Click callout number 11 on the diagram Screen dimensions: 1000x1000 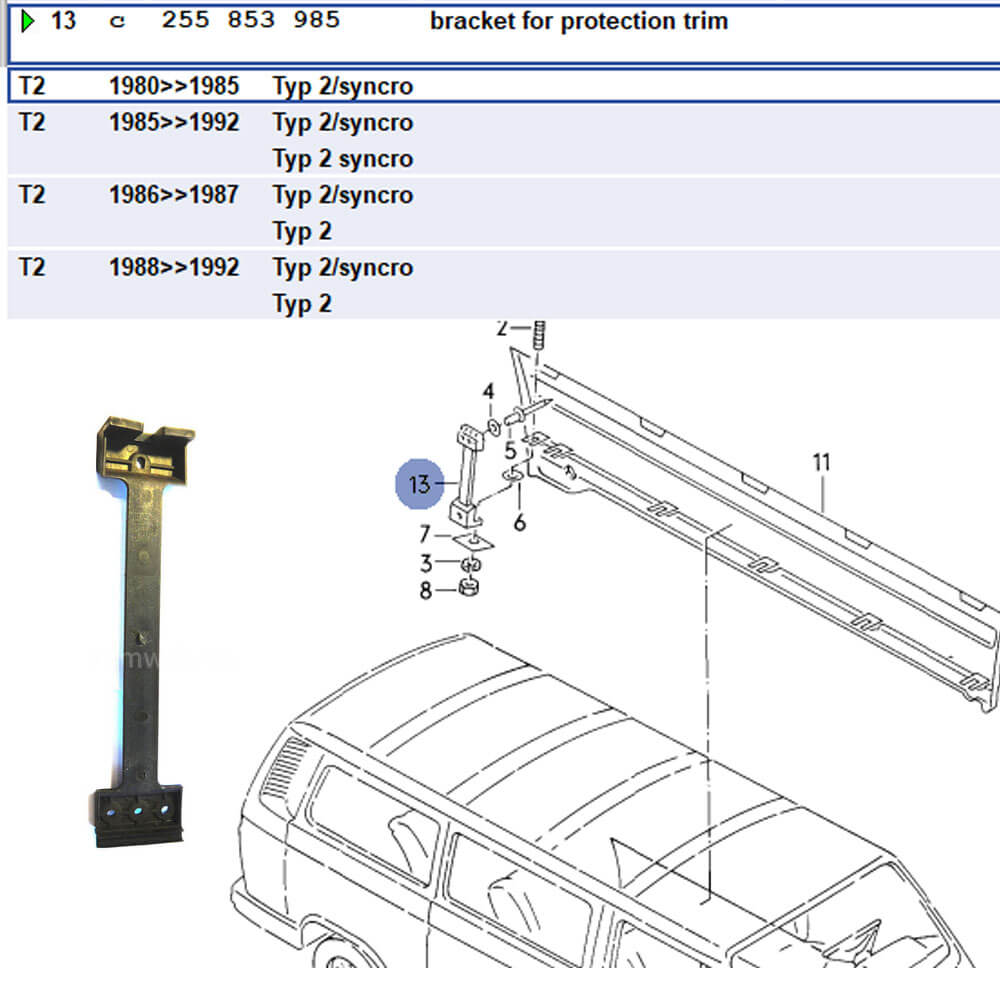pyautogui.click(x=821, y=462)
